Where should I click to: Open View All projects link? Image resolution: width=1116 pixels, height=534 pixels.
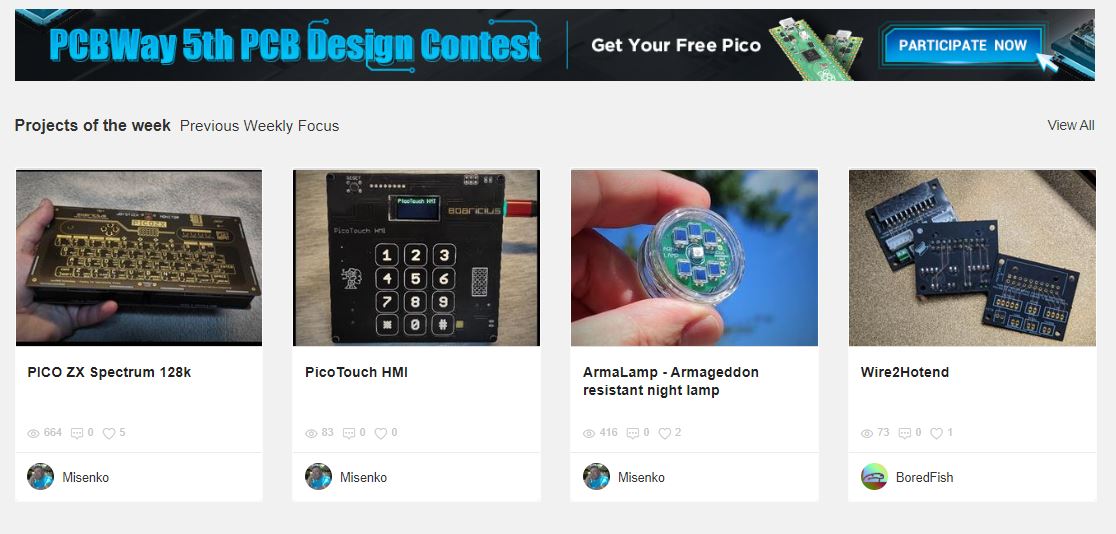tap(1070, 125)
